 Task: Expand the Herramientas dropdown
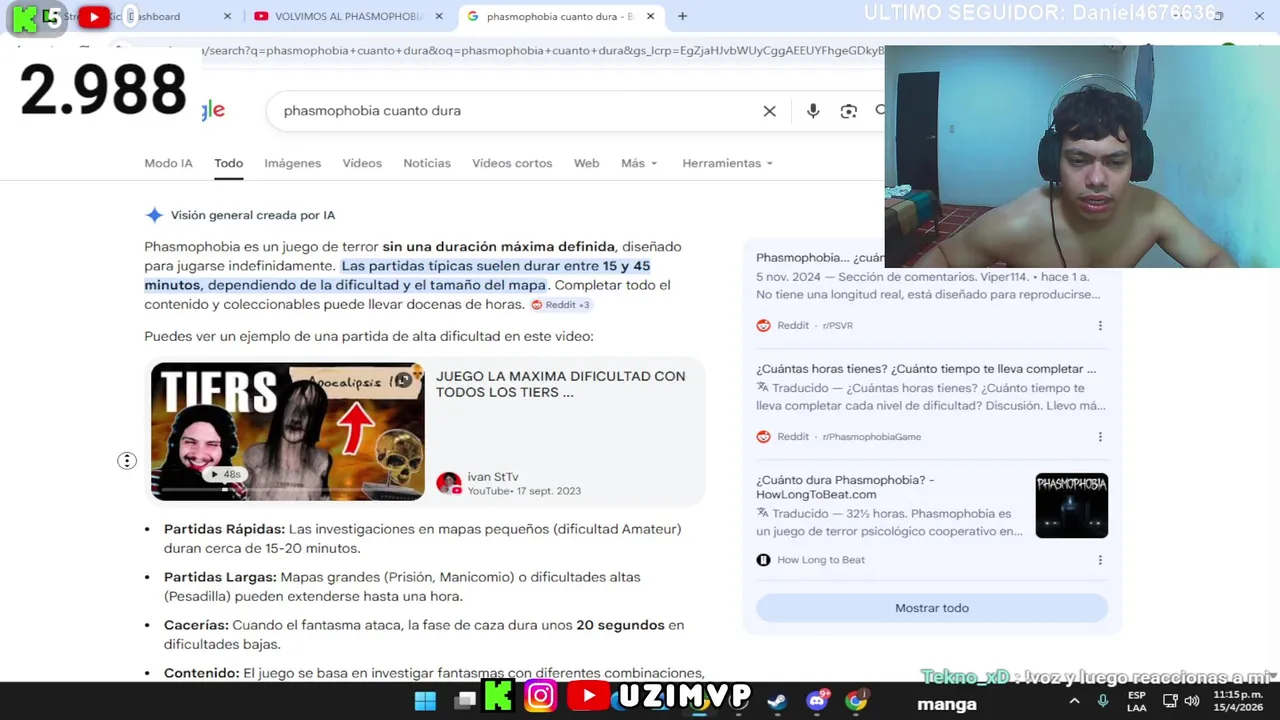click(x=728, y=163)
